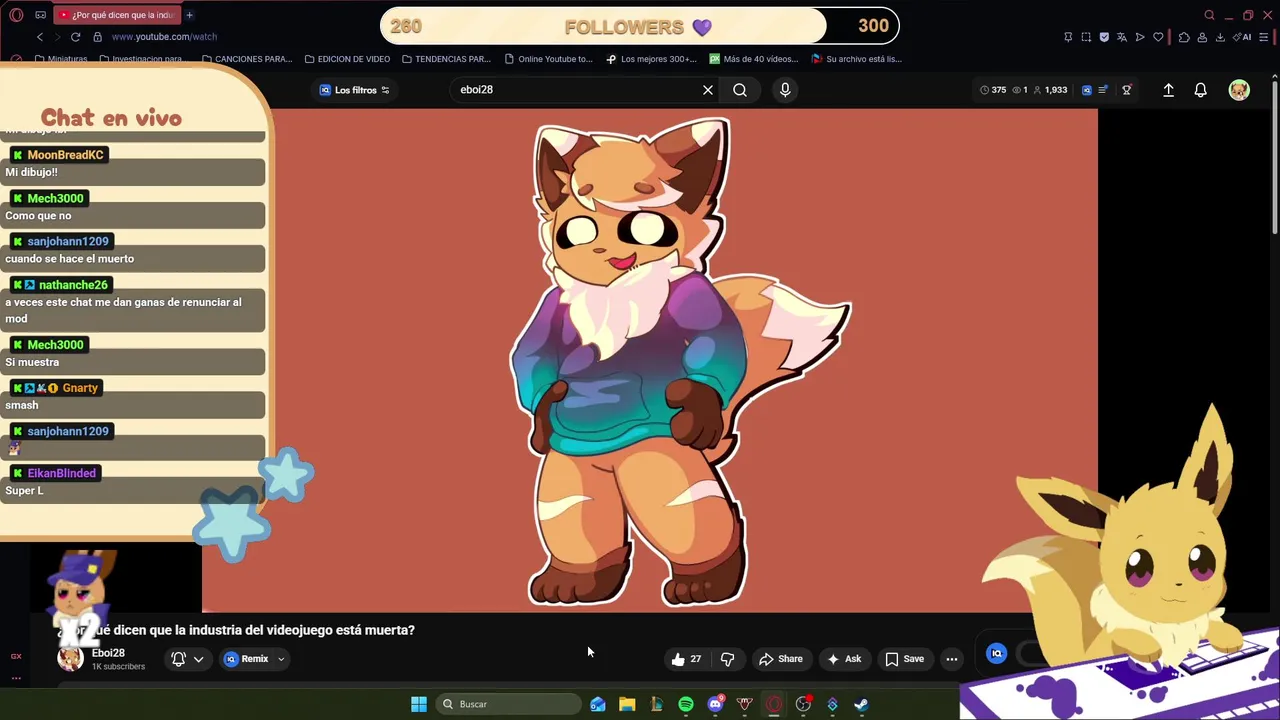Image resolution: width=1280 pixels, height=720 pixels.
Task: Open the extensions puzzle icon
Action: click(x=1184, y=37)
